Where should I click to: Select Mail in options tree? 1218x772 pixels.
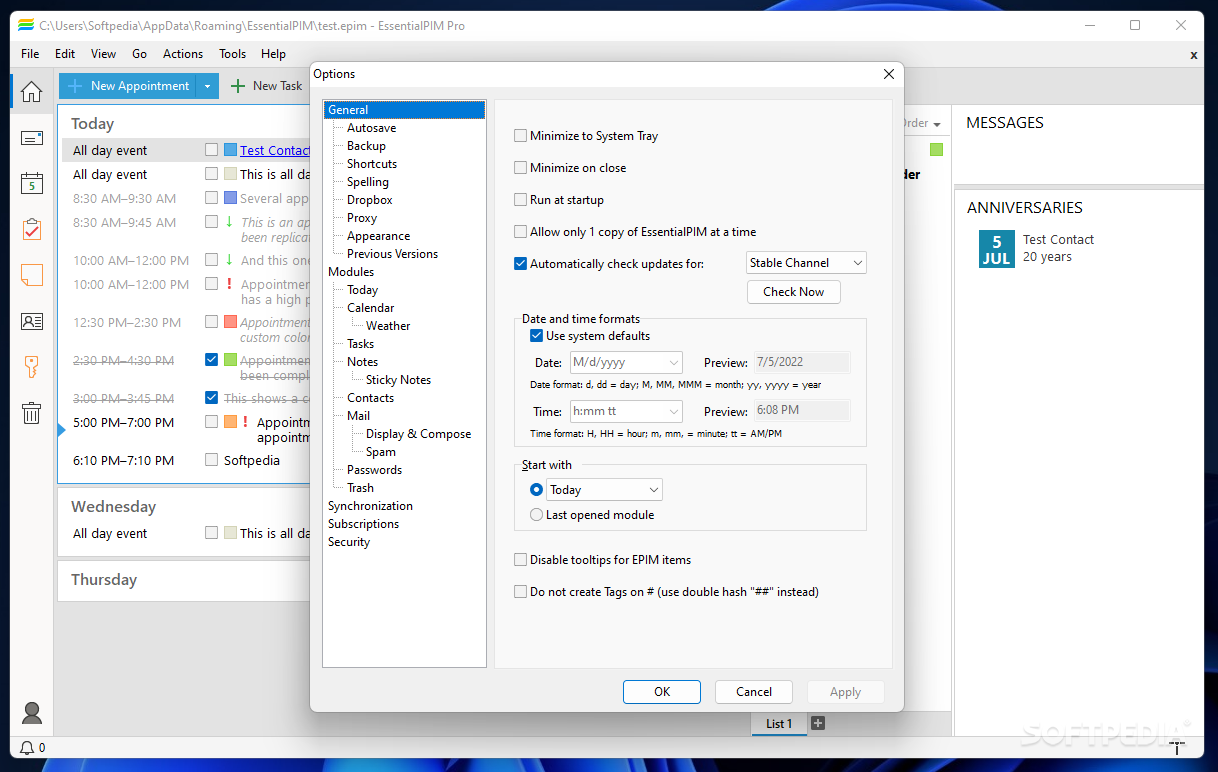pos(358,416)
